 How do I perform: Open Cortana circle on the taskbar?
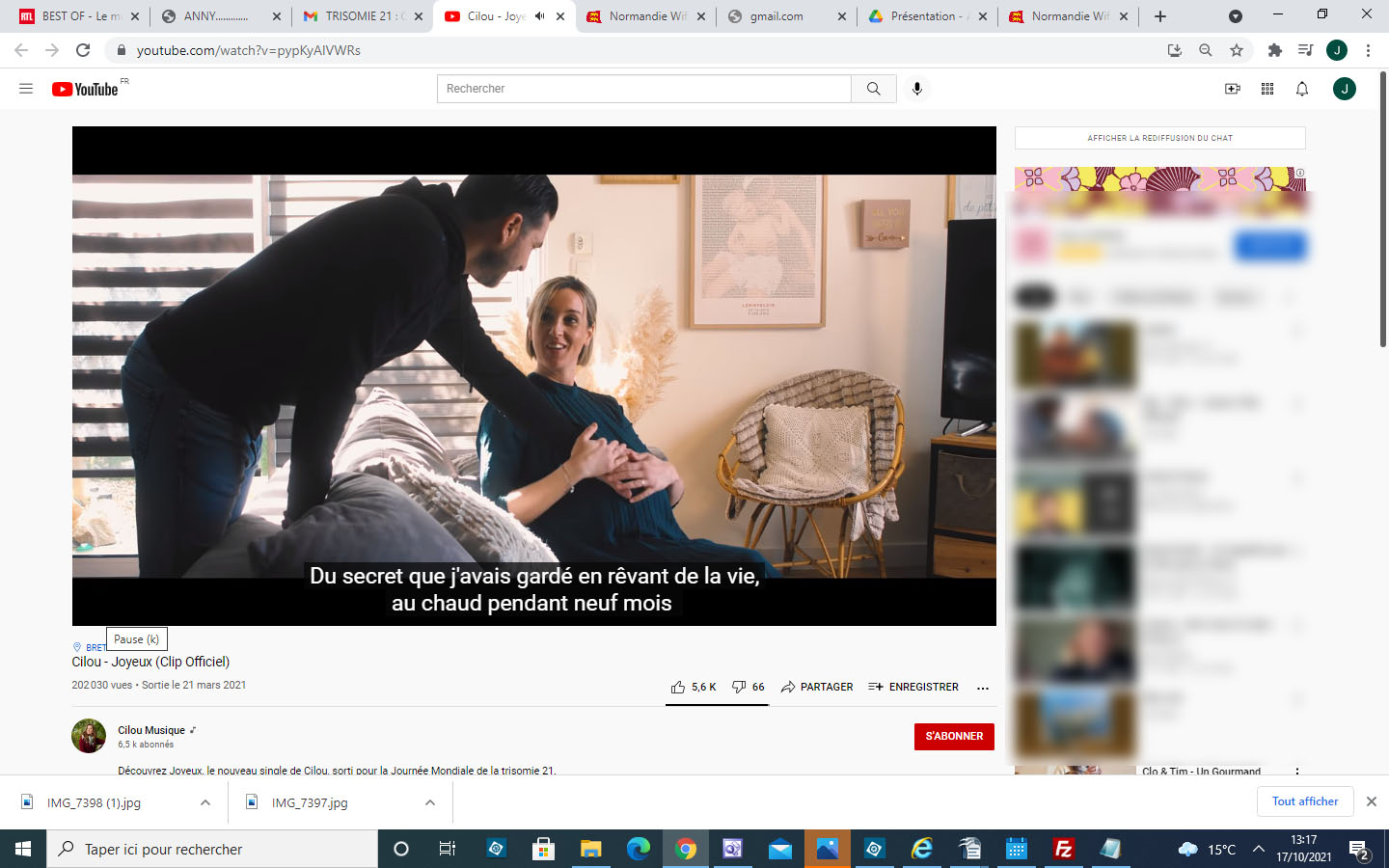tap(401, 849)
